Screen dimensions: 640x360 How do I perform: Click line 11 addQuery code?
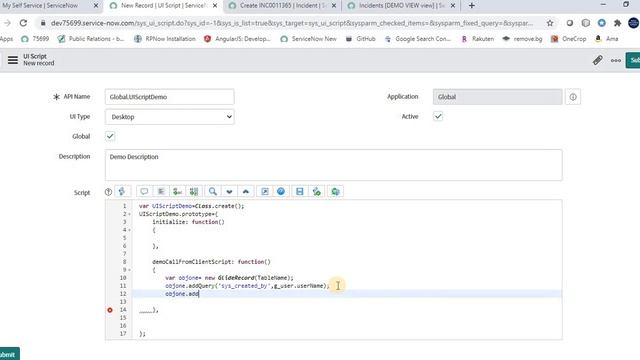tap(247, 286)
